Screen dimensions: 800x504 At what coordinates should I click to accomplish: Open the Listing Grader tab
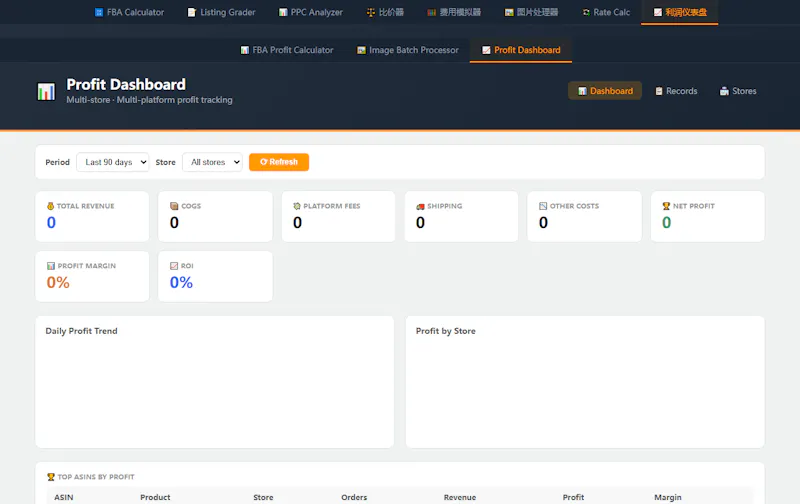click(x=221, y=12)
